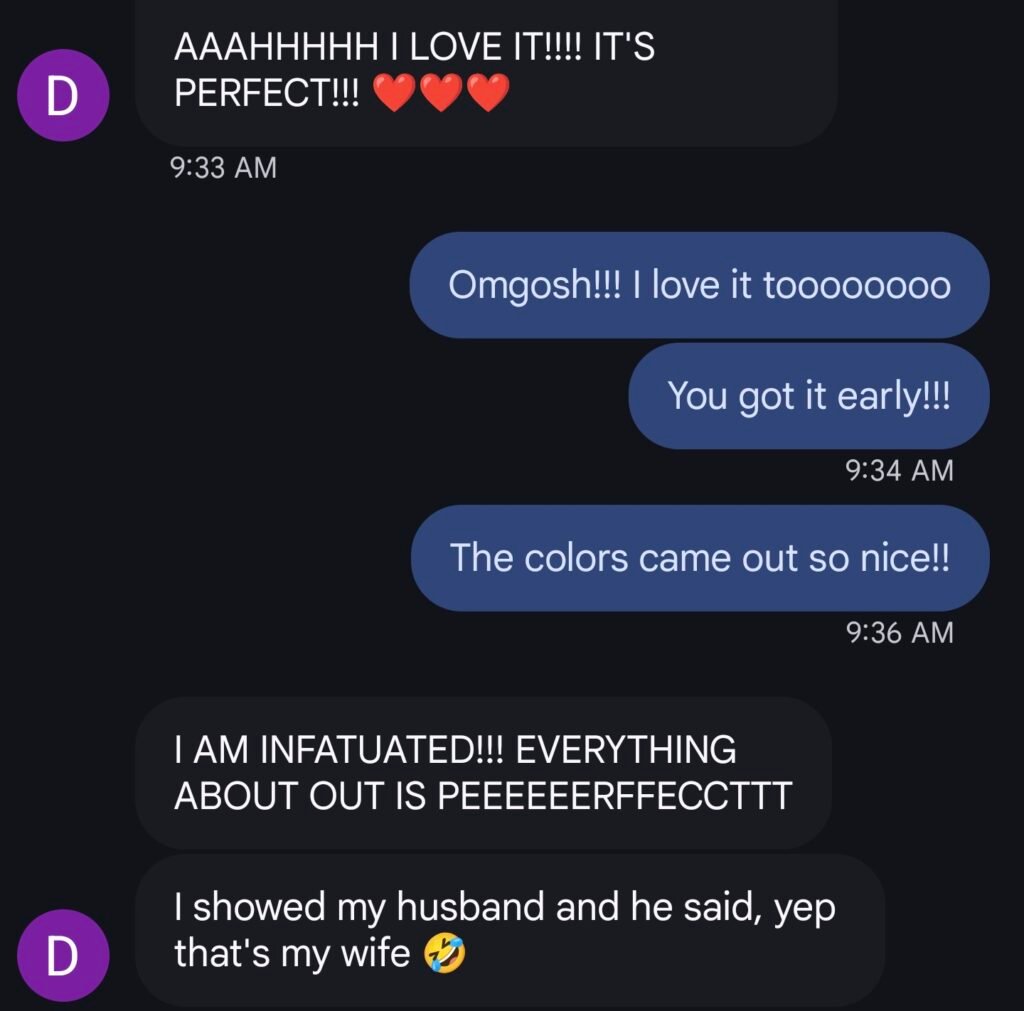Select 'The colors came out so nice!!' bubble
This screenshot has height=1011, width=1024.
(700, 558)
